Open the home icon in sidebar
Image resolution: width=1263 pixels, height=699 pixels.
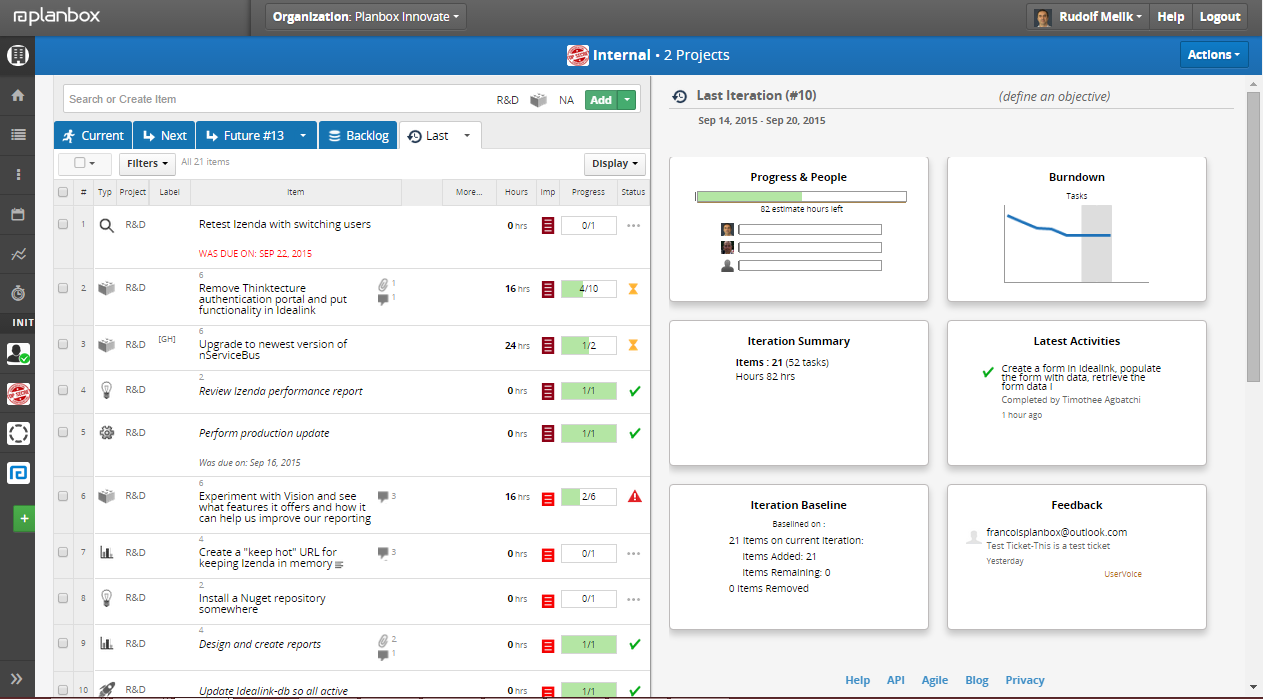click(x=17, y=96)
